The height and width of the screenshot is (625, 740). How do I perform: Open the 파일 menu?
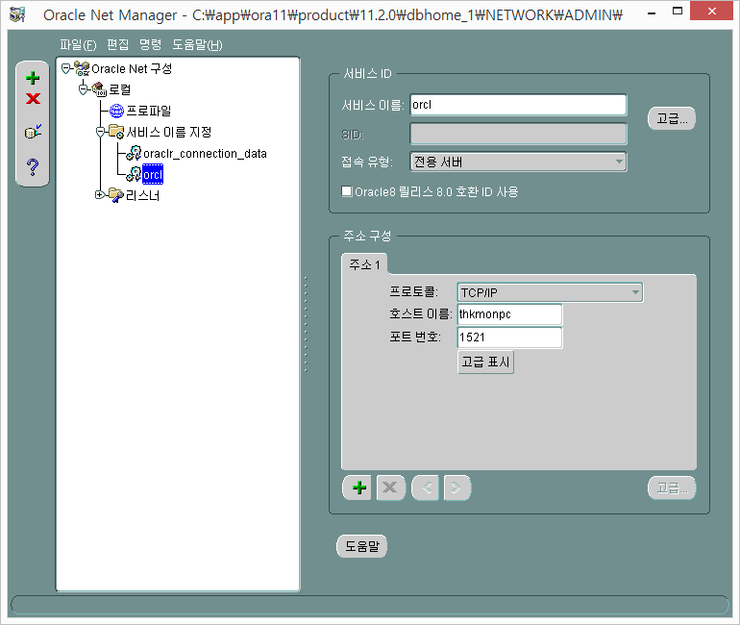(78, 45)
